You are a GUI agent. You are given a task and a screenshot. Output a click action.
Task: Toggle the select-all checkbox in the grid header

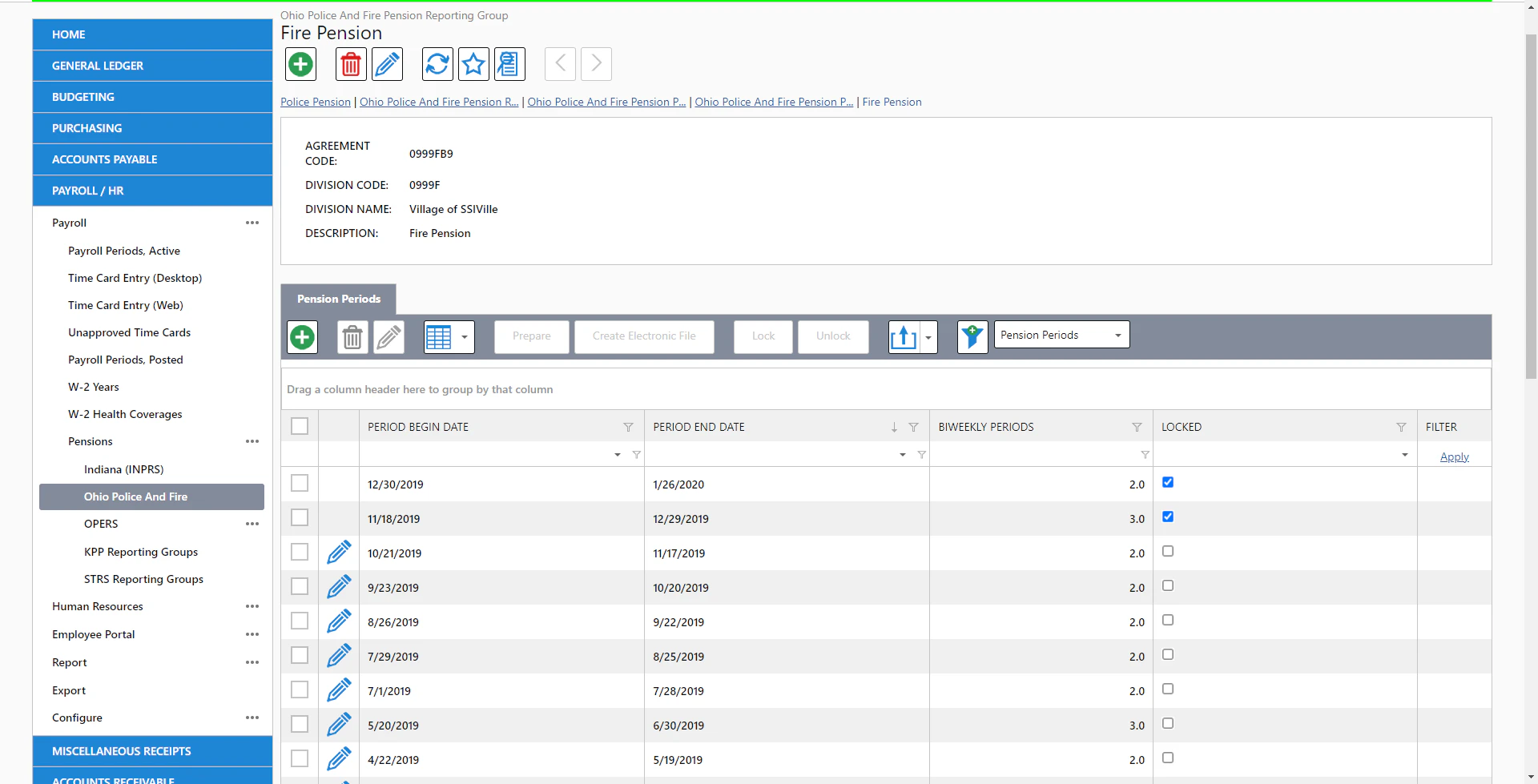(x=299, y=426)
